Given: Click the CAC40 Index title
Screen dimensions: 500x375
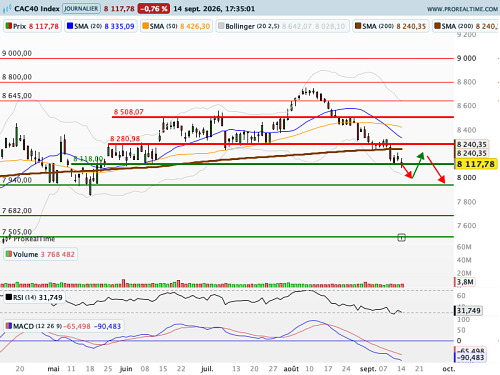Looking at the screenshot, I should 37,9.
